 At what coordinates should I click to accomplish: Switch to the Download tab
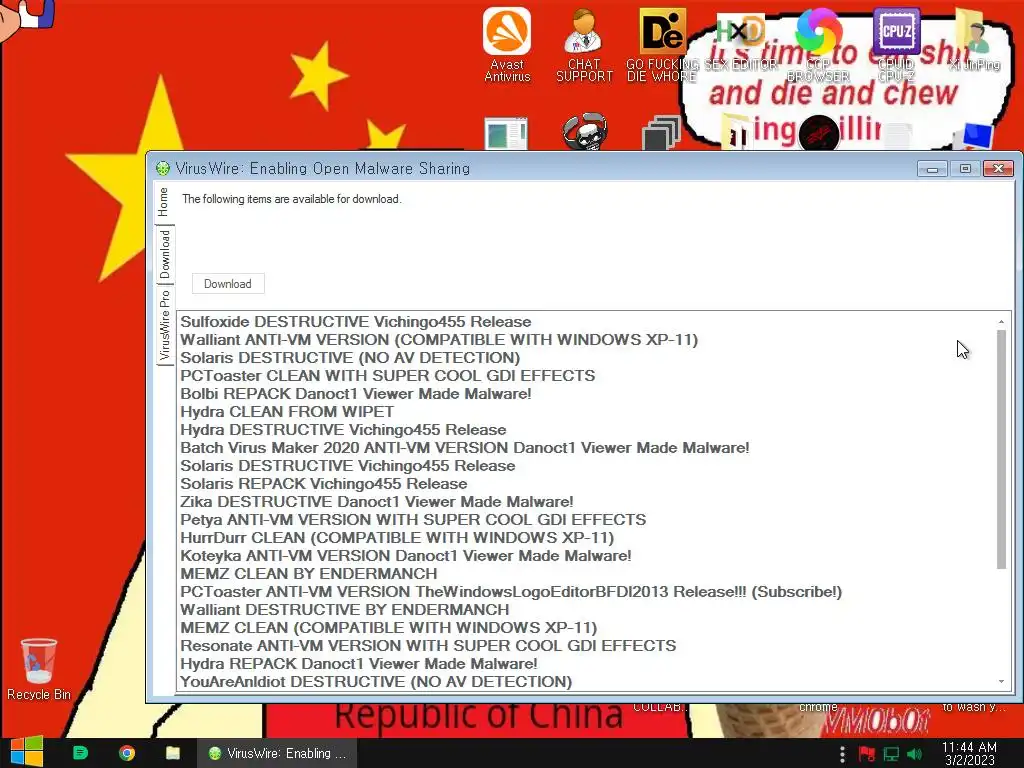pos(164,254)
